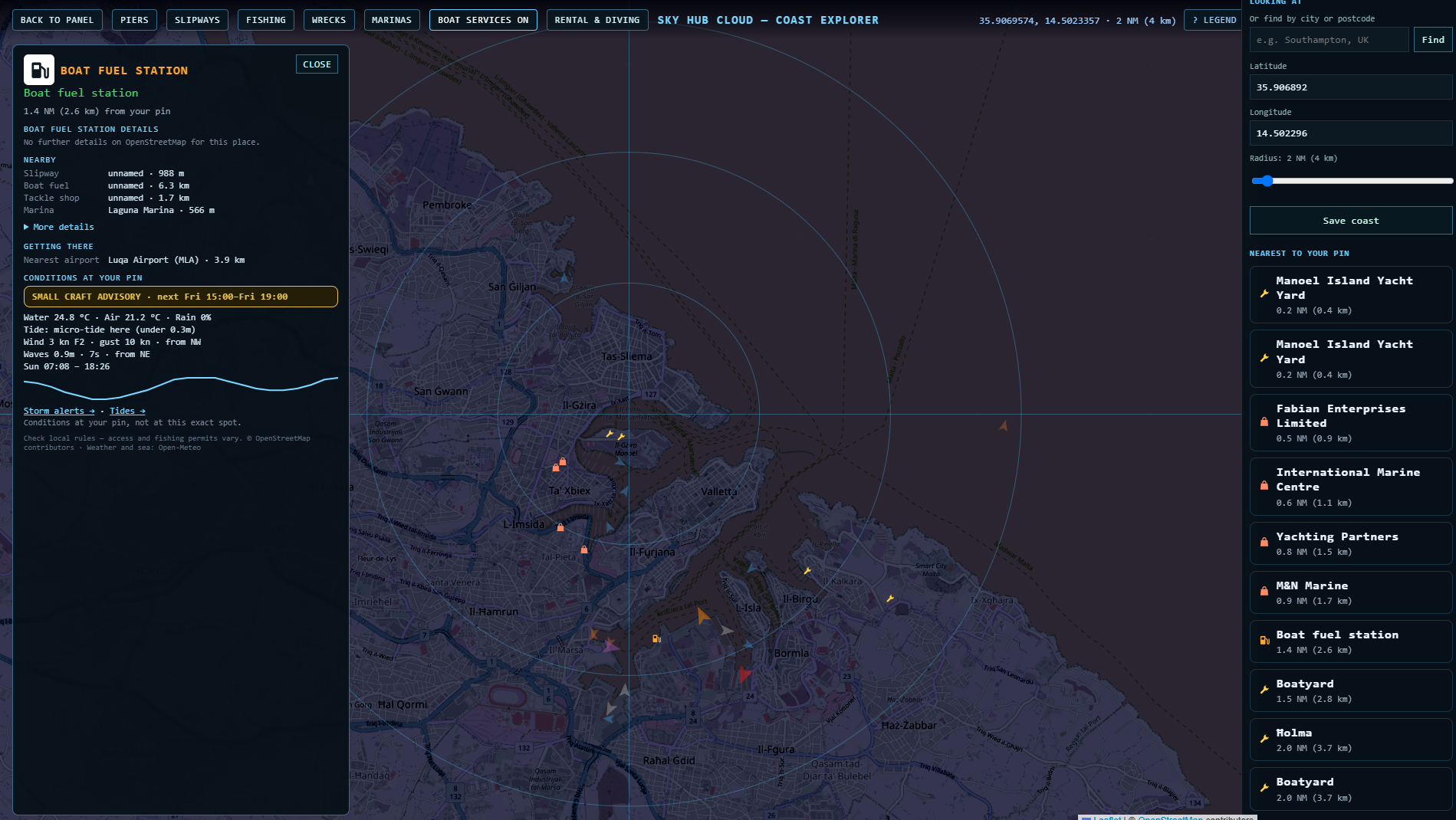Adjust the Radius slider
The height and width of the screenshot is (820, 1456).
(x=1350, y=181)
